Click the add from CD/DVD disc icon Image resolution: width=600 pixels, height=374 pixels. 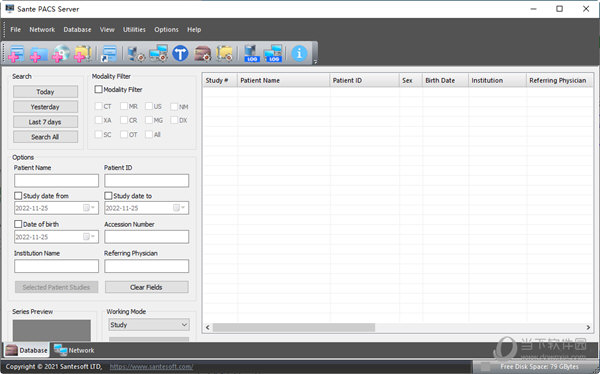61,53
